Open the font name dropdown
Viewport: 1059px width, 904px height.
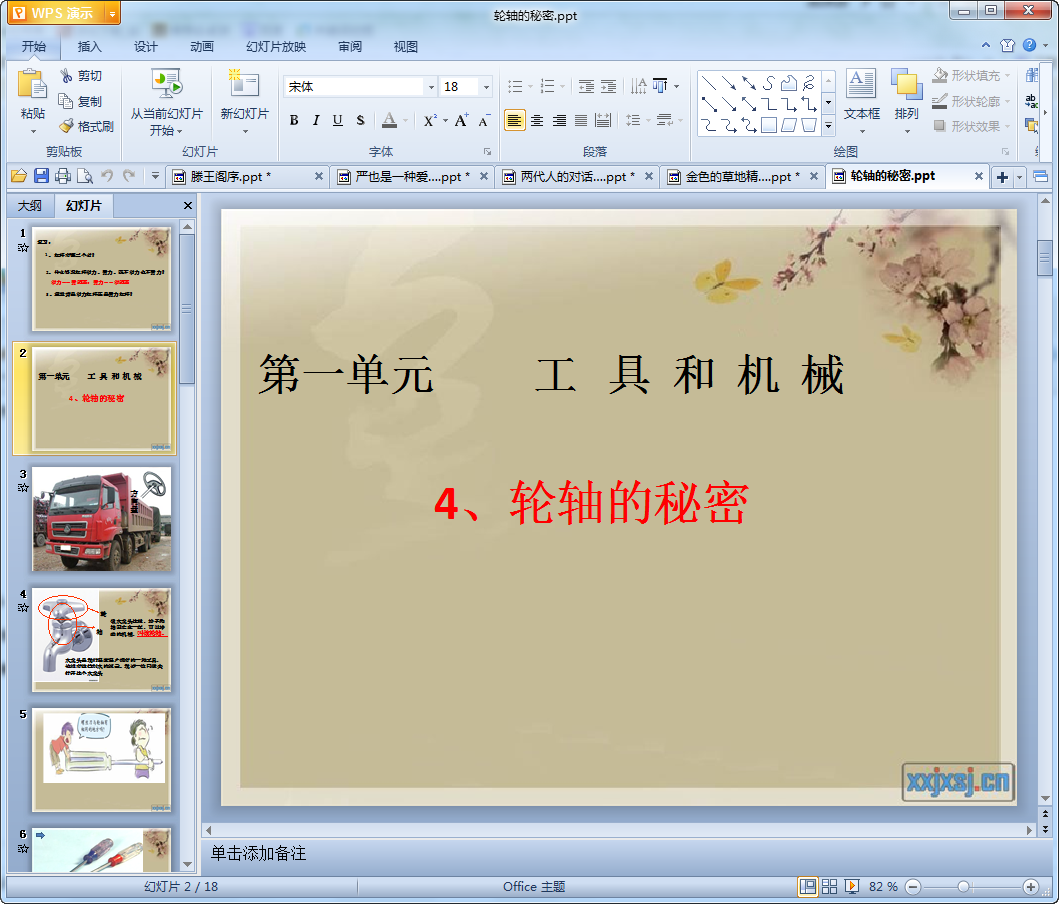click(432, 86)
